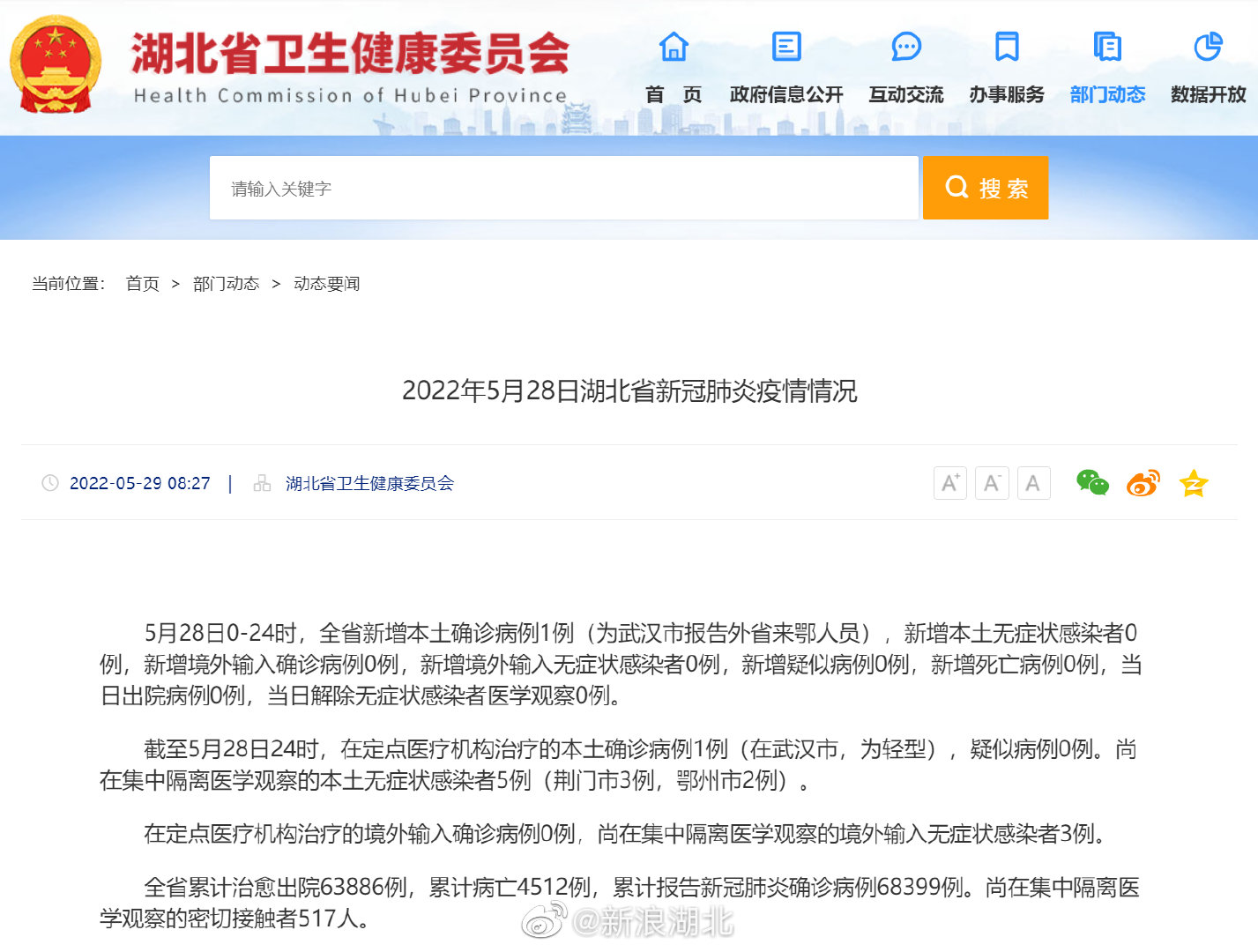Click the clock icon beside the publish date

[48, 483]
